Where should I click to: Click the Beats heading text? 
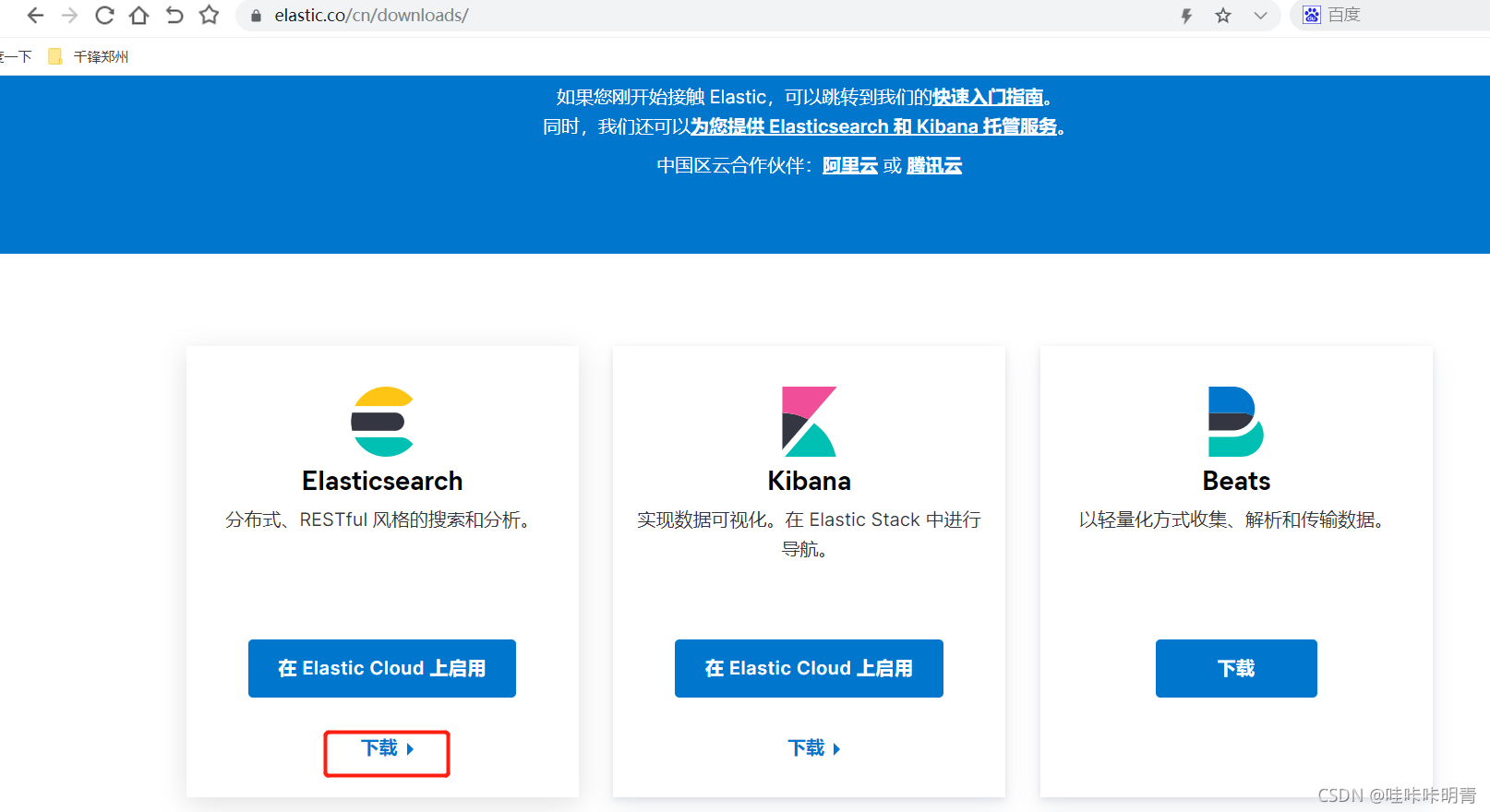point(1236,481)
